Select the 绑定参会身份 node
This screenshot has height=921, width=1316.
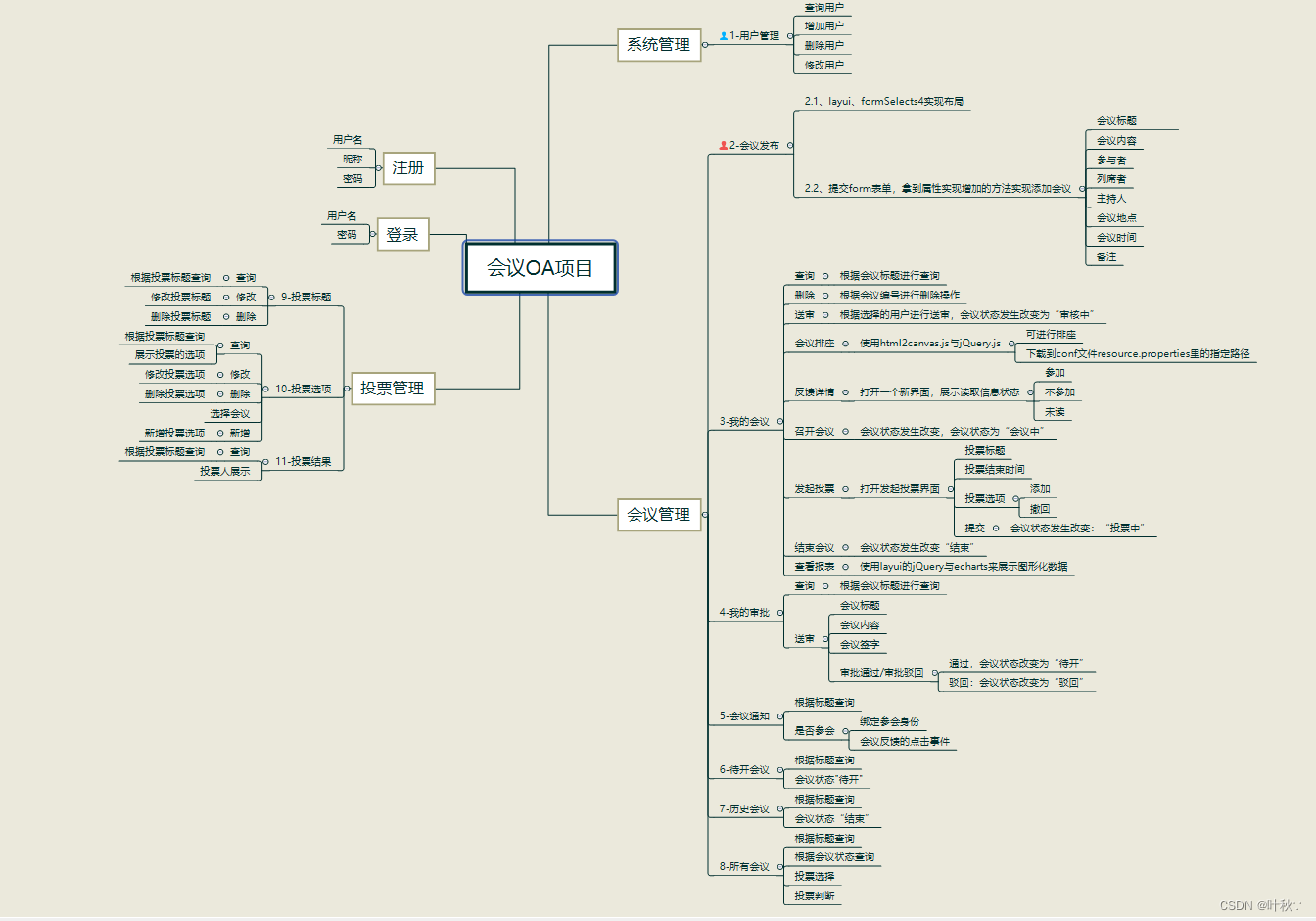click(x=889, y=722)
